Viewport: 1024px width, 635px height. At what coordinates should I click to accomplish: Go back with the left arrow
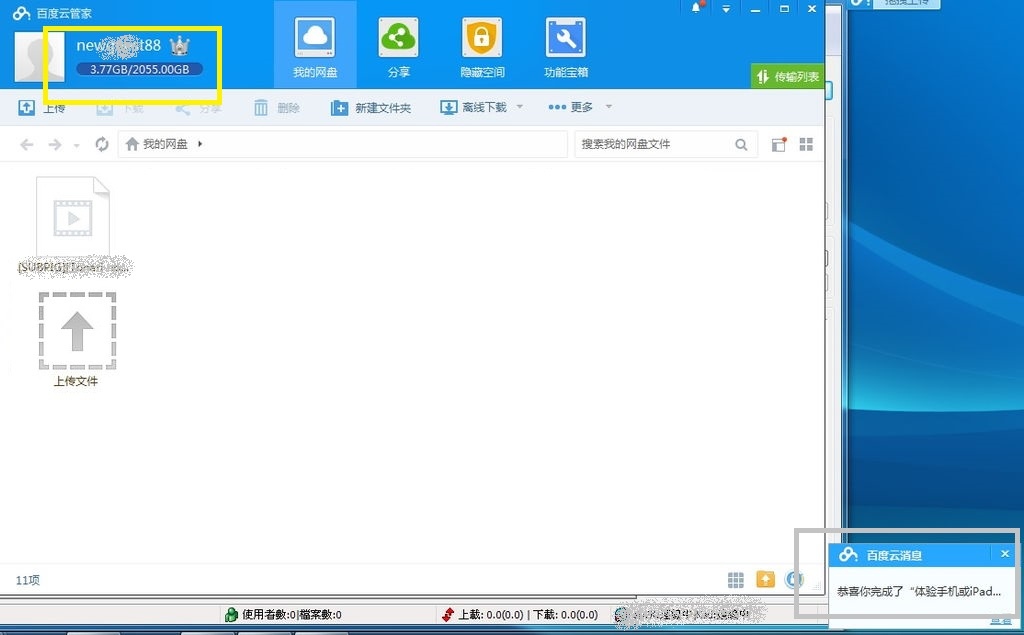(27, 144)
